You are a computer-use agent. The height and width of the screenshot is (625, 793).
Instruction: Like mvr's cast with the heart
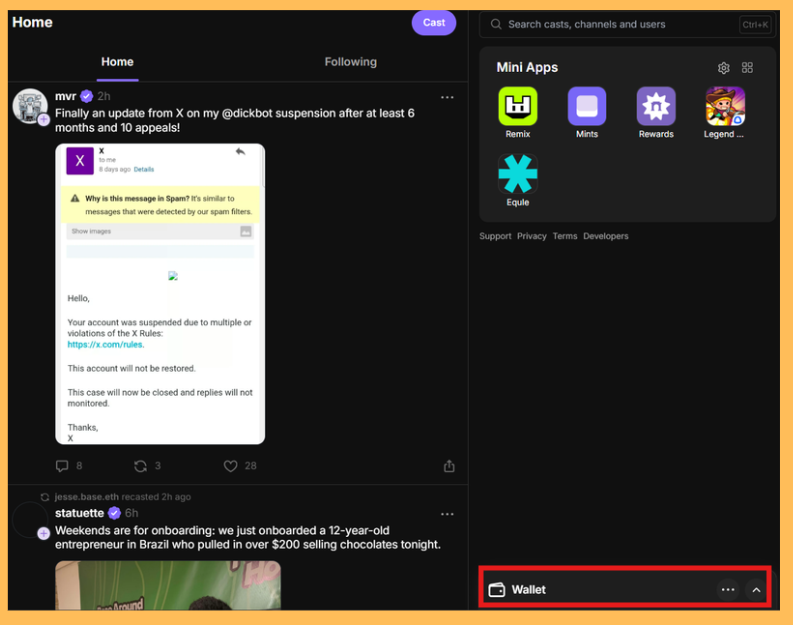coord(230,466)
